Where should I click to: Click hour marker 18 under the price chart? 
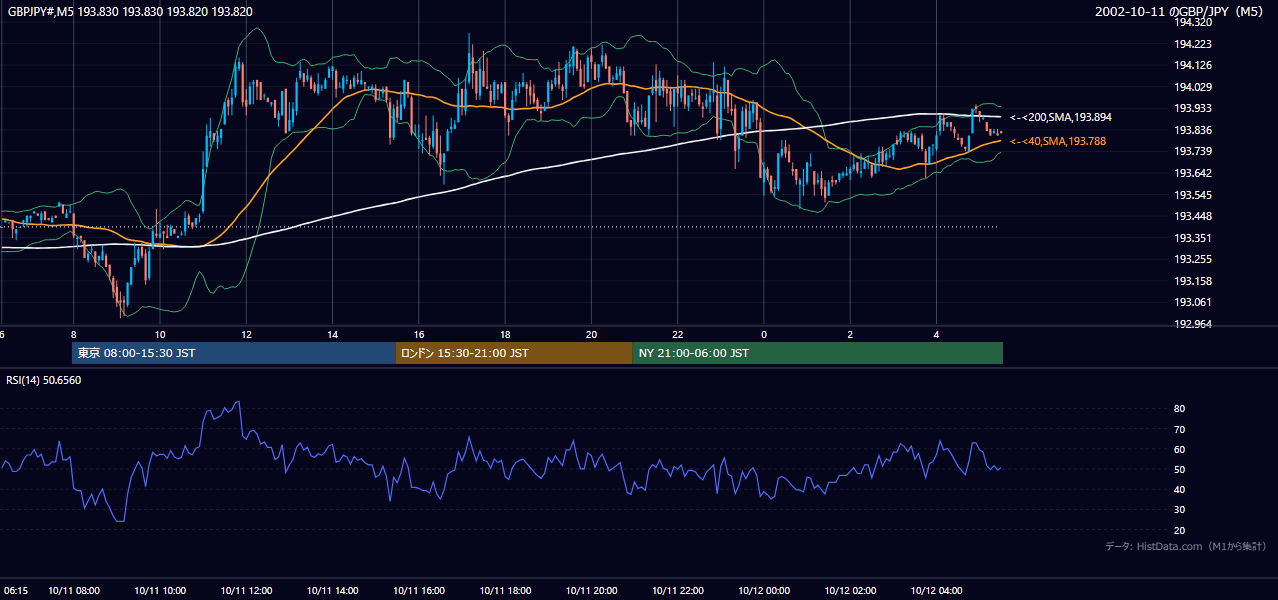(505, 334)
